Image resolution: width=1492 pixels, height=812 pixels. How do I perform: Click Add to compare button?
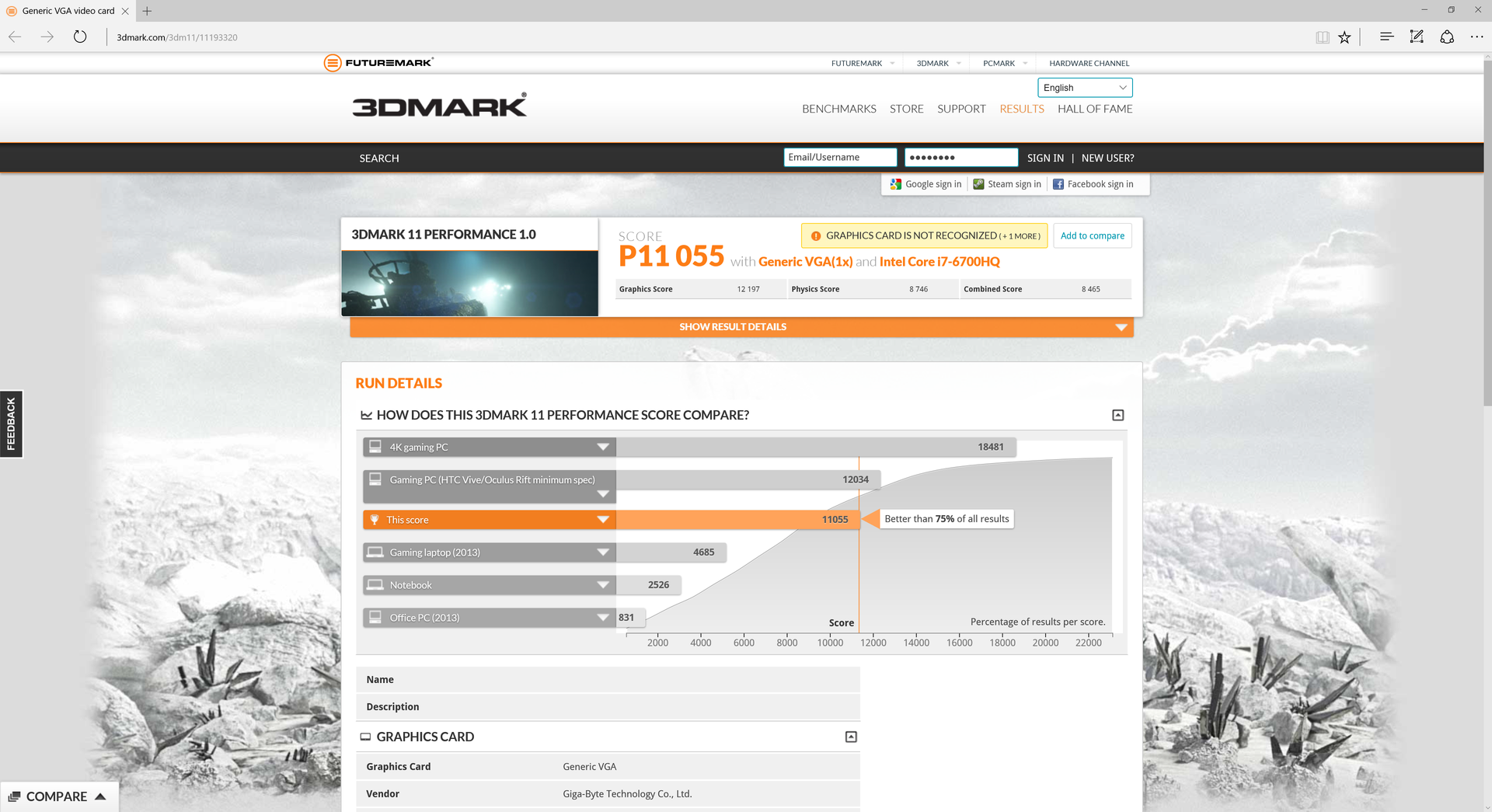point(1092,235)
